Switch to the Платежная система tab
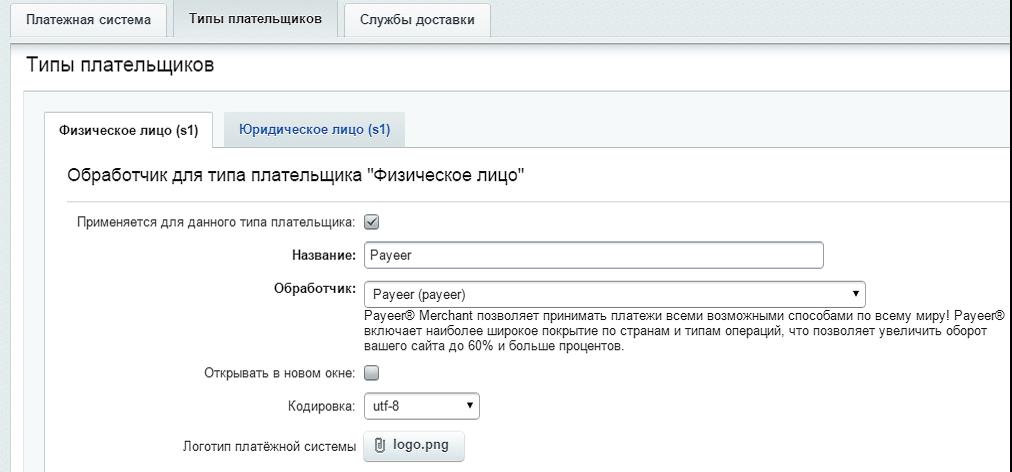 coord(88,20)
